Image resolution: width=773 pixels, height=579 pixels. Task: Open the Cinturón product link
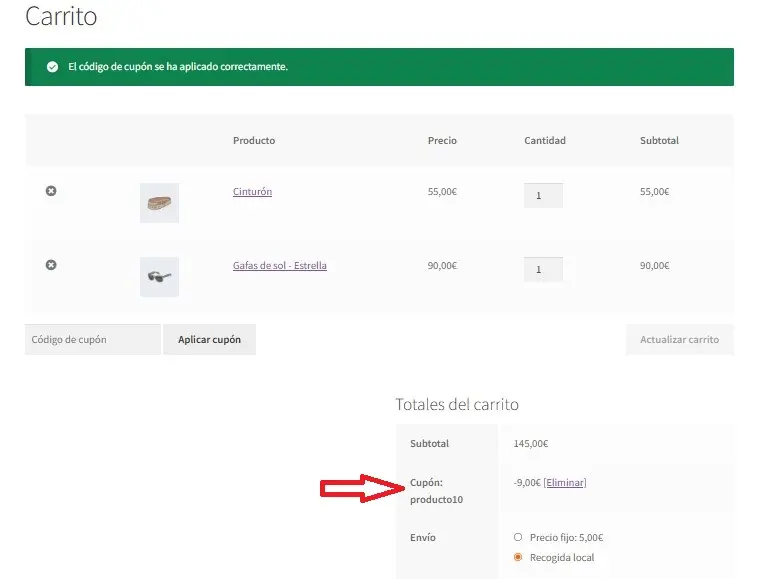pyautogui.click(x=252, y=192)
